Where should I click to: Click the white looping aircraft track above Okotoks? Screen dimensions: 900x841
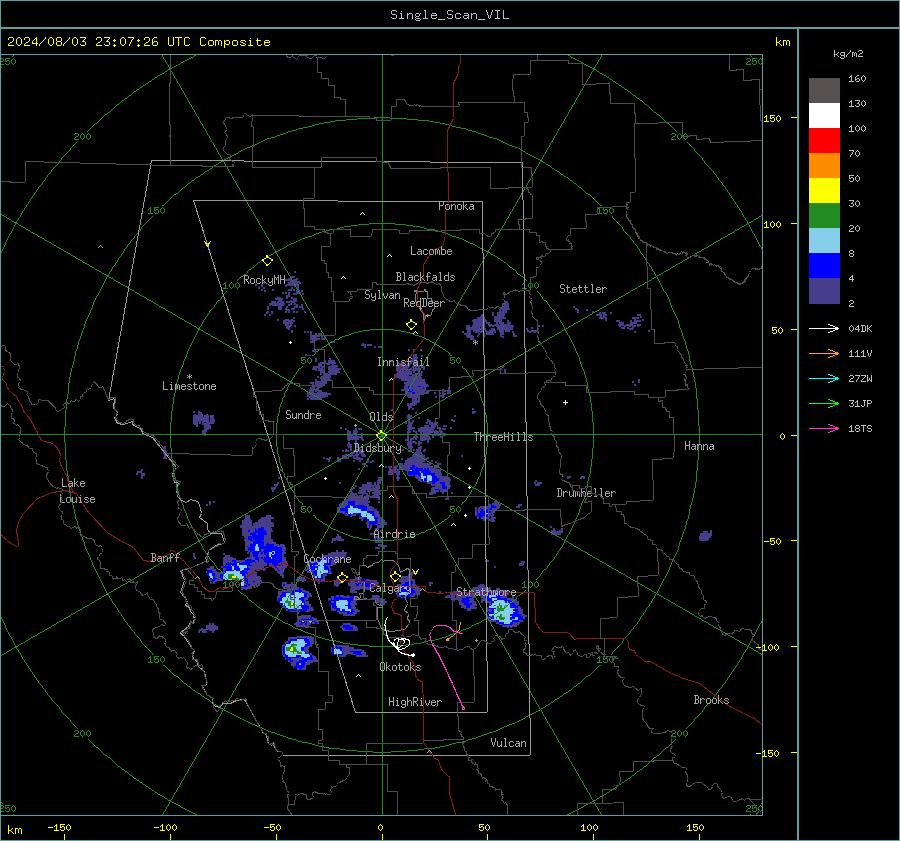[398, 639]
